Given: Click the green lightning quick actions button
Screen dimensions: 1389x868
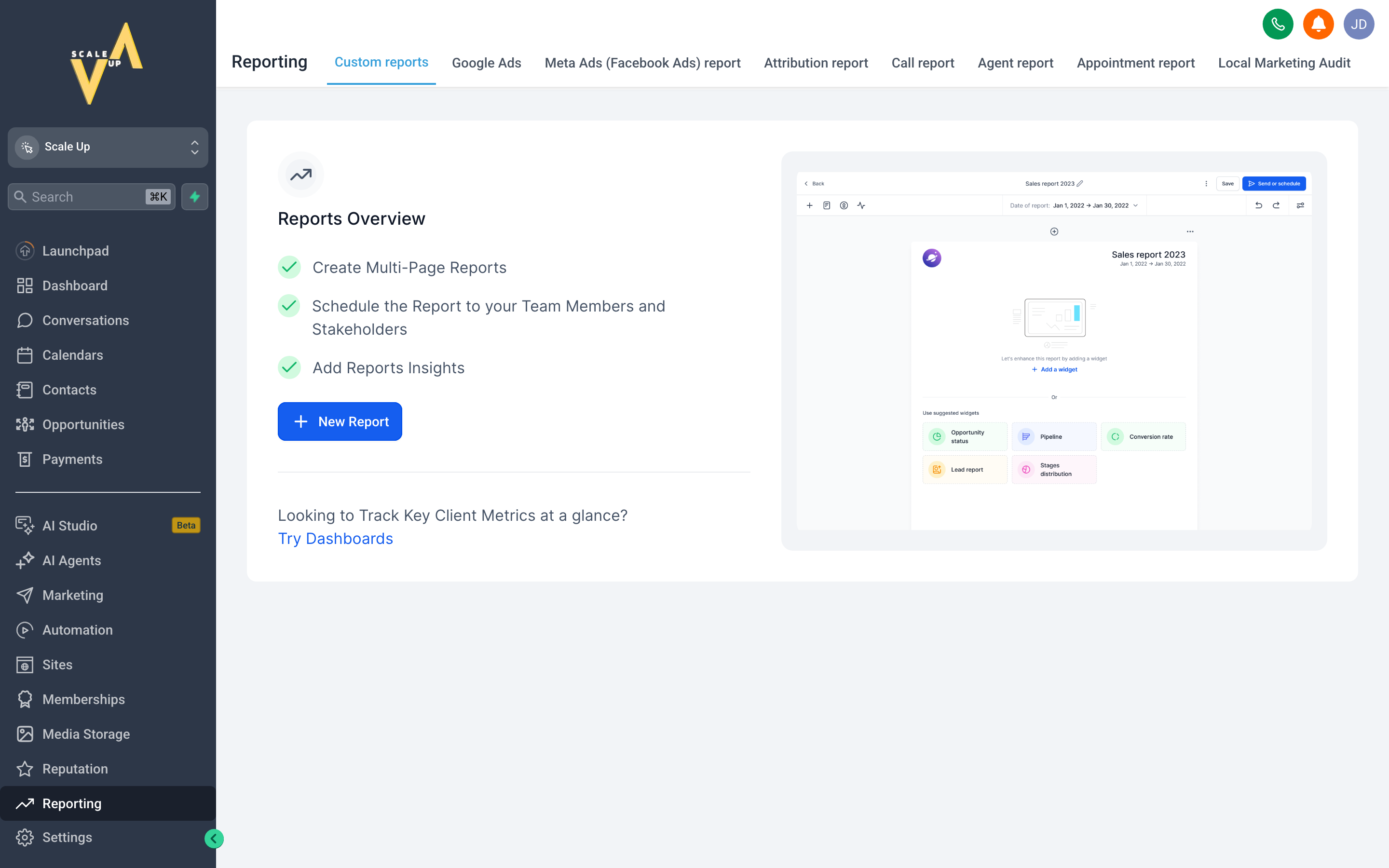Looking at the screenshot, I should click(x=194, y=197).
